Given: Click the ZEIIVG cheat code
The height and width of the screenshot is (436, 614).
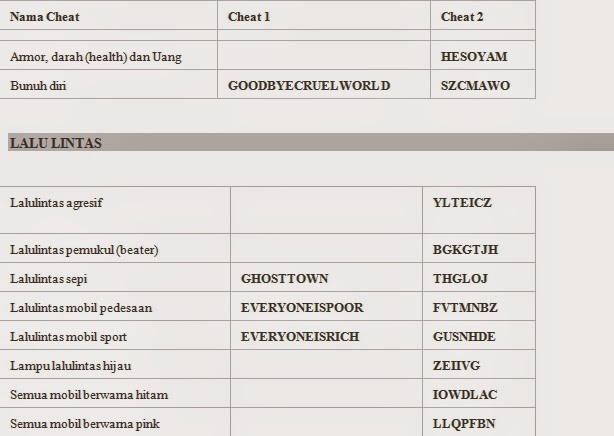Looking at the screenshot, I should pos(457,365).
